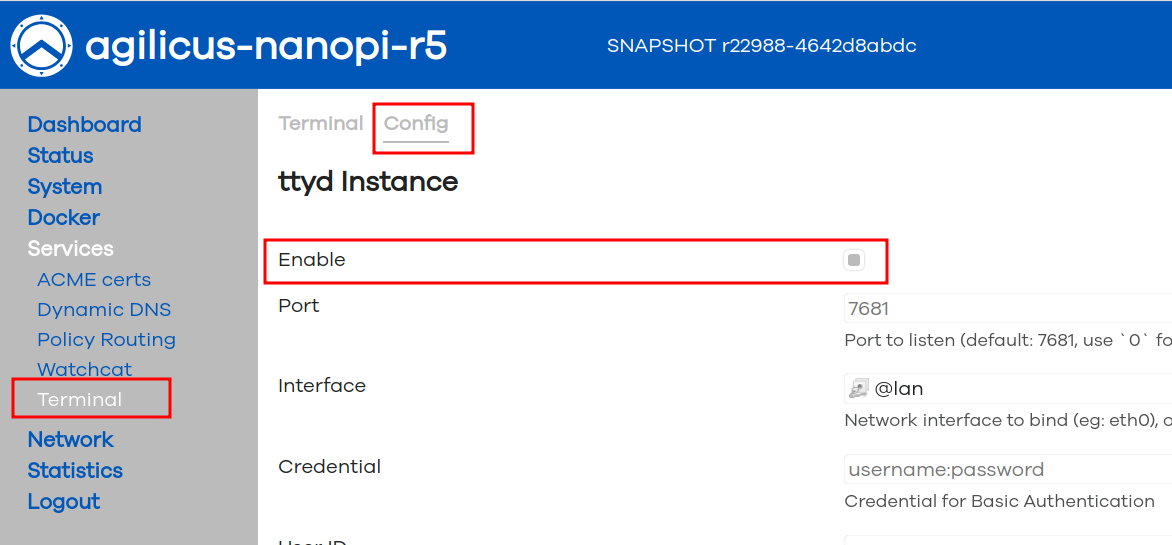Click the Port input field
Viewport: 1172px width, 545px height.
(x=1000, y=309)
